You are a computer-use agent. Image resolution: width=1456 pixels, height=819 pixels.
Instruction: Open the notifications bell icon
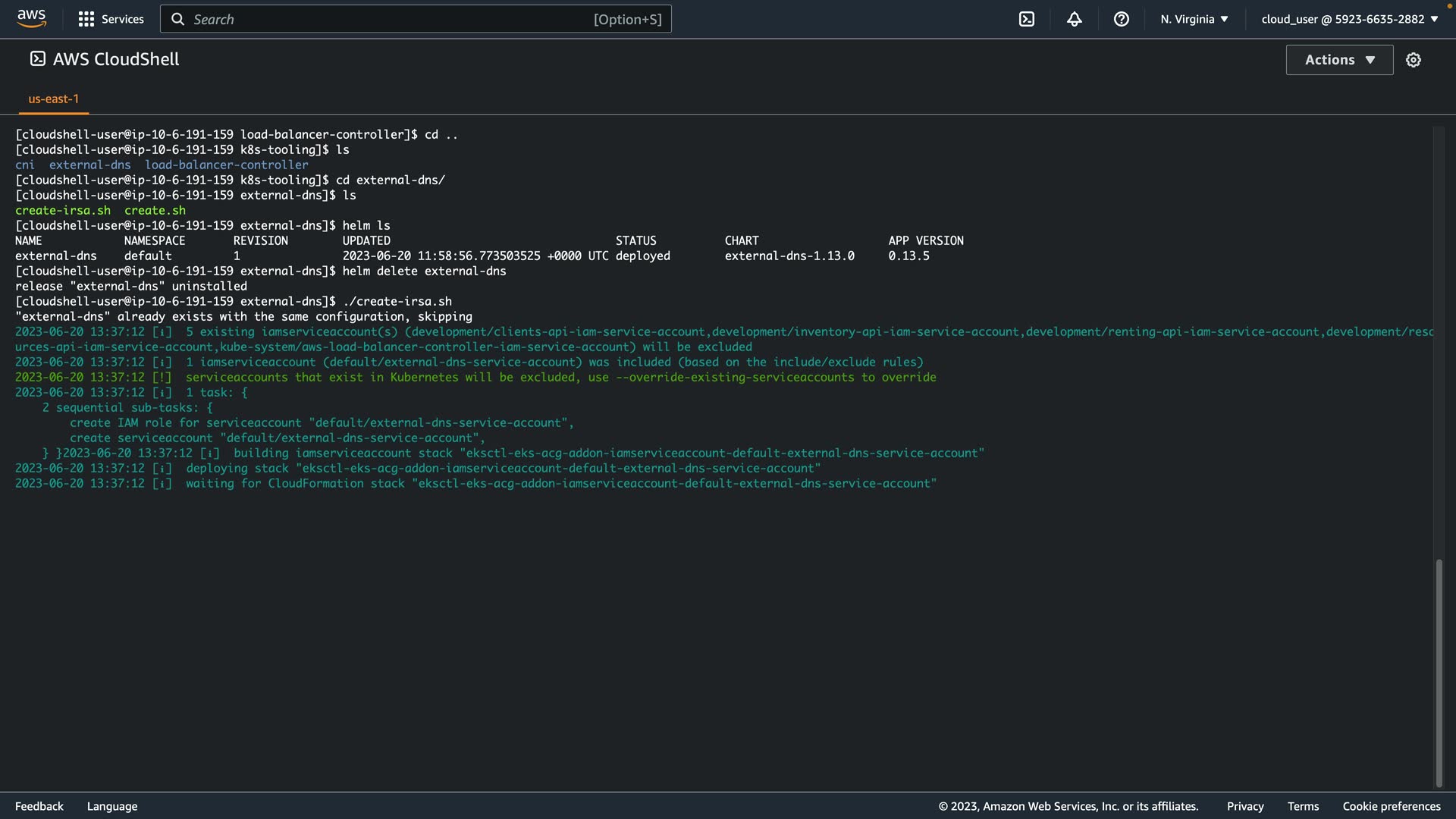point(1074,19)
